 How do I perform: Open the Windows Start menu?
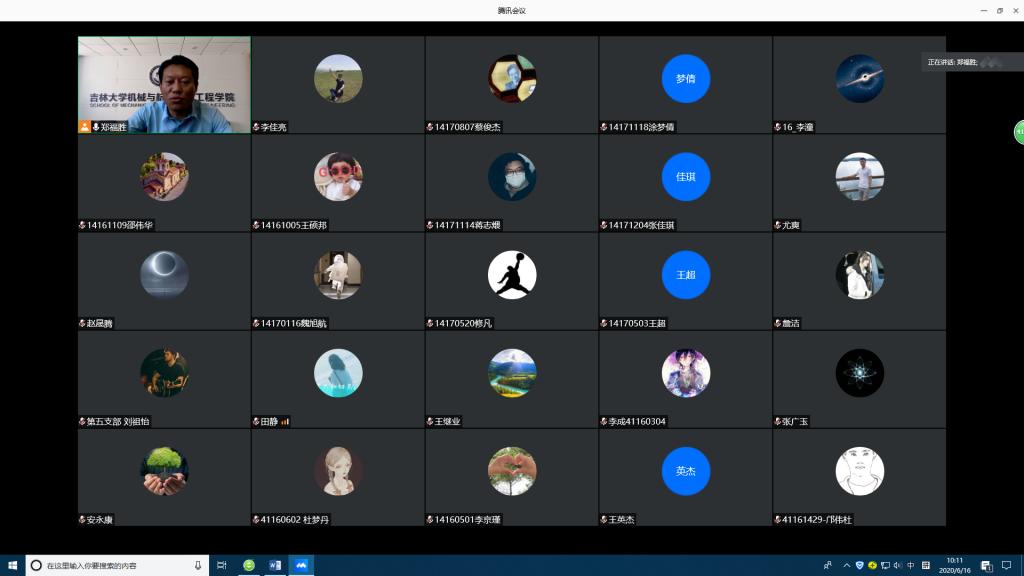[13, 565]
